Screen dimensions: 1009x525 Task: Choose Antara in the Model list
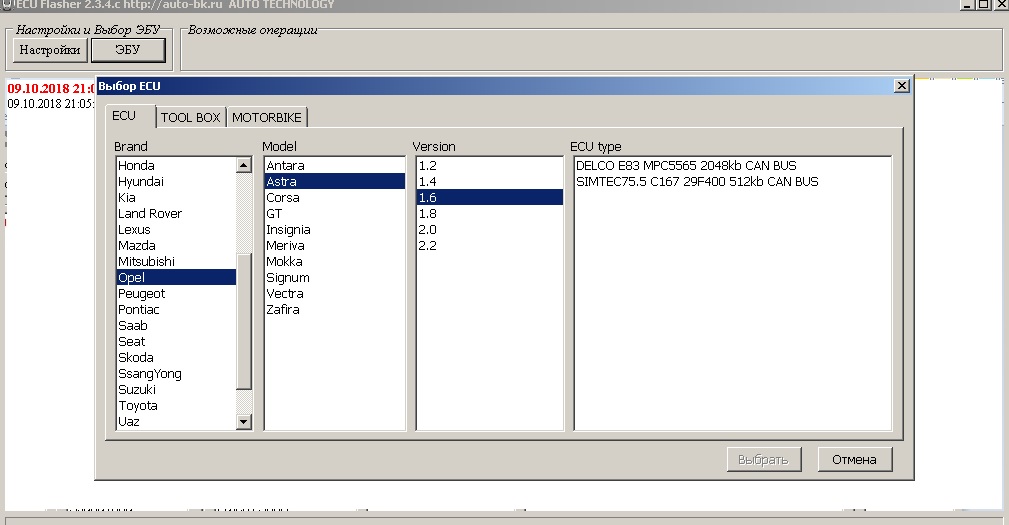[x=335, y=165]
